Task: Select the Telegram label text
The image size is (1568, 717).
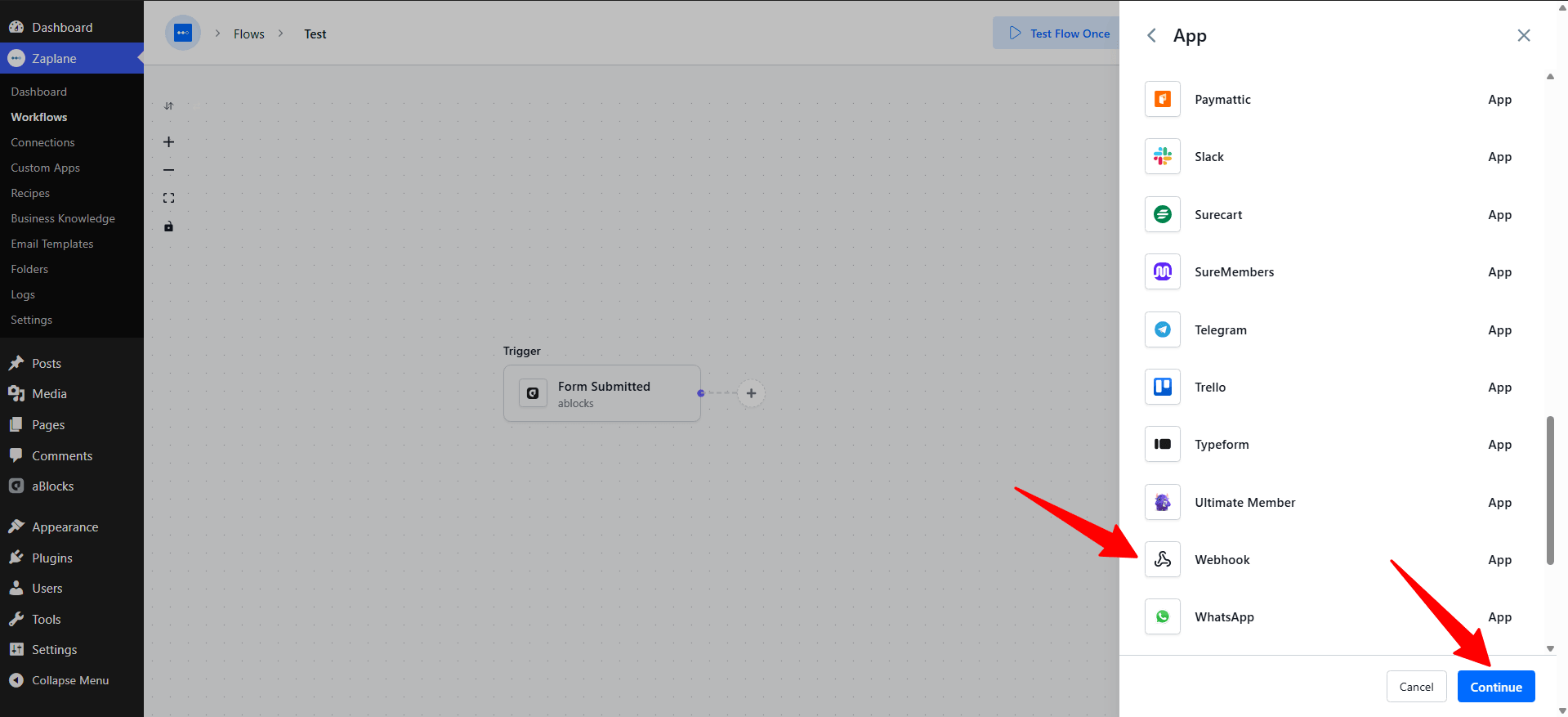Action: pyautogui.click(x=1221, y=329)
